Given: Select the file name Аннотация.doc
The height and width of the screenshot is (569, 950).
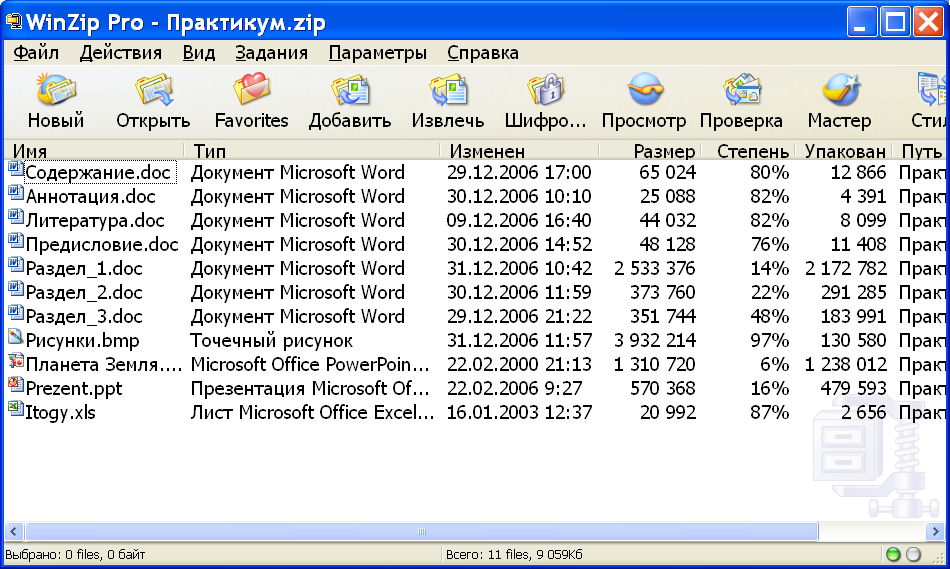Looking at the screenshot, I should (x=91, y=196).
